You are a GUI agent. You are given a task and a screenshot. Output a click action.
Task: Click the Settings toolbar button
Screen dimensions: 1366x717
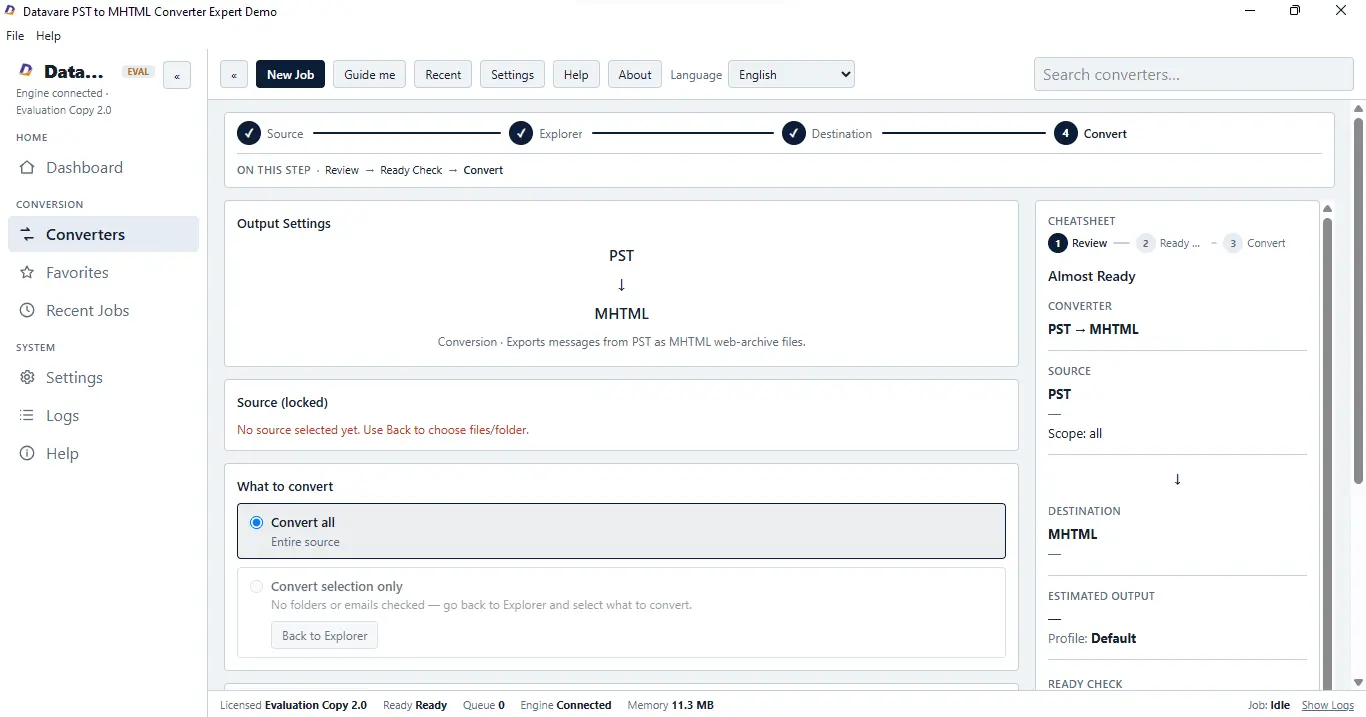point(512,75)
